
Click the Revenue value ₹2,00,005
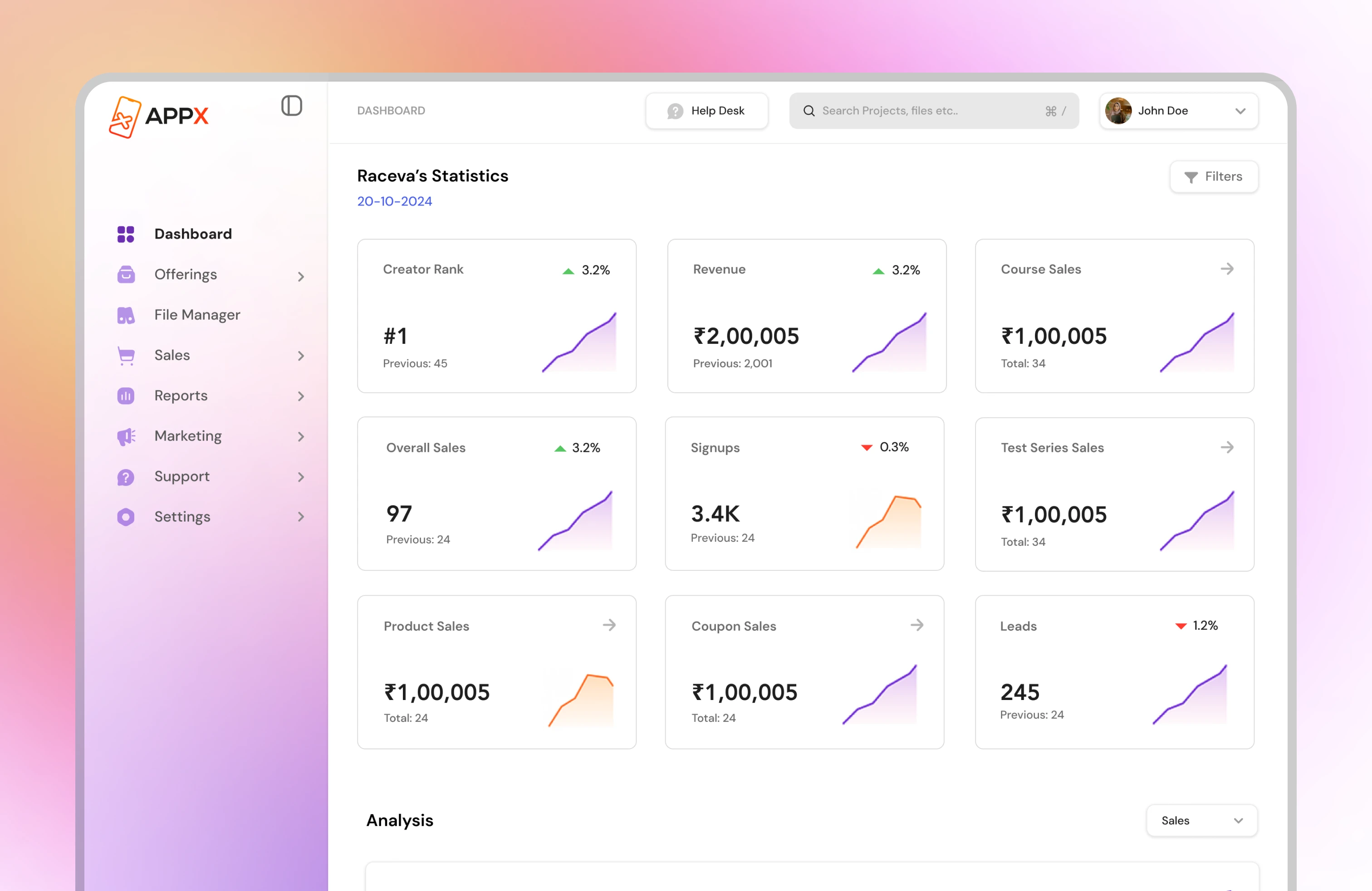tap(746, 336)
